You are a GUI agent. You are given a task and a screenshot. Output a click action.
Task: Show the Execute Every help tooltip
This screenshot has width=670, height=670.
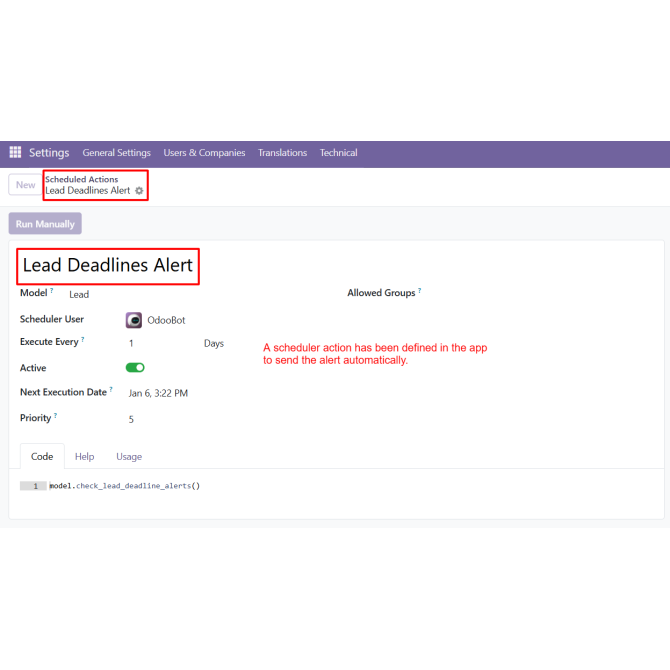point(83,340)
